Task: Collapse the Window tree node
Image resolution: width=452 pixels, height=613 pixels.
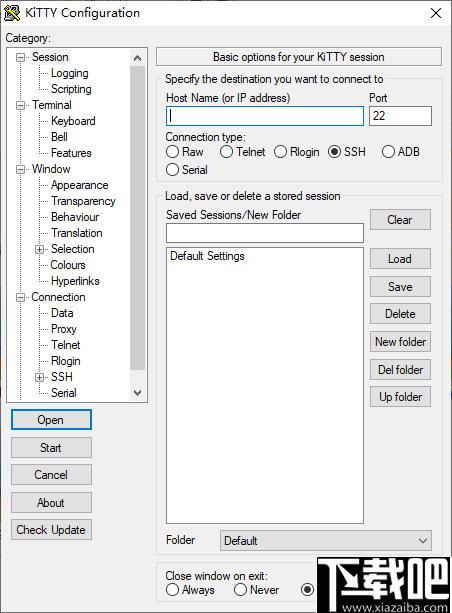Action: pos(20,169)
